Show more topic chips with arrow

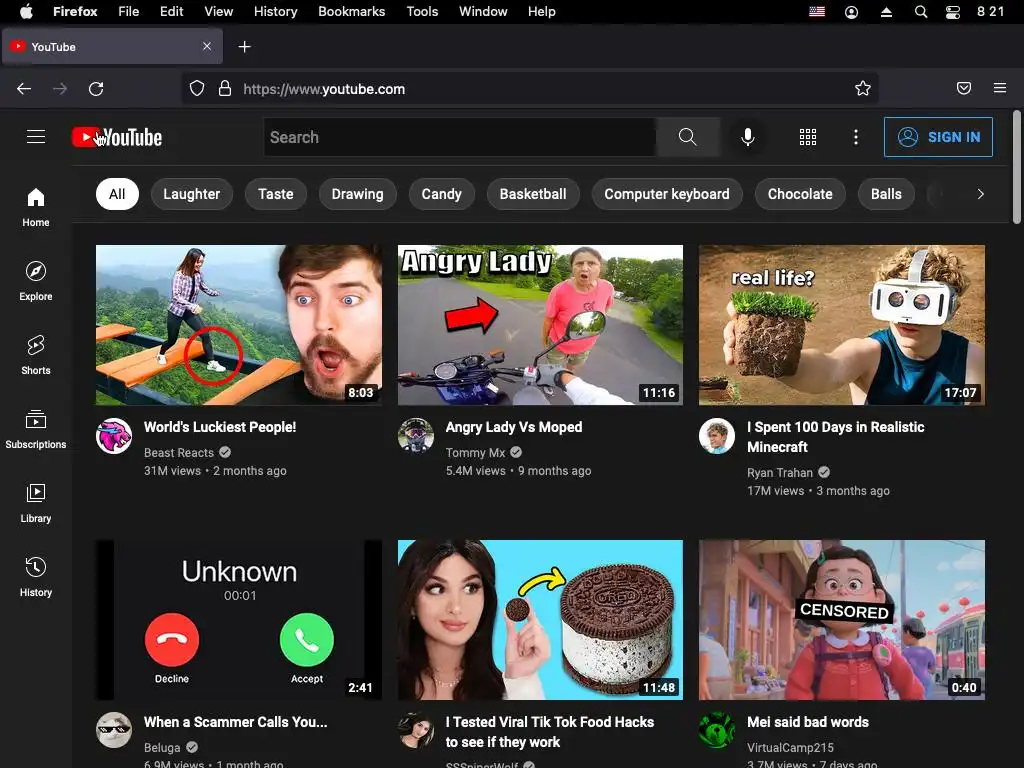[980, 194]
